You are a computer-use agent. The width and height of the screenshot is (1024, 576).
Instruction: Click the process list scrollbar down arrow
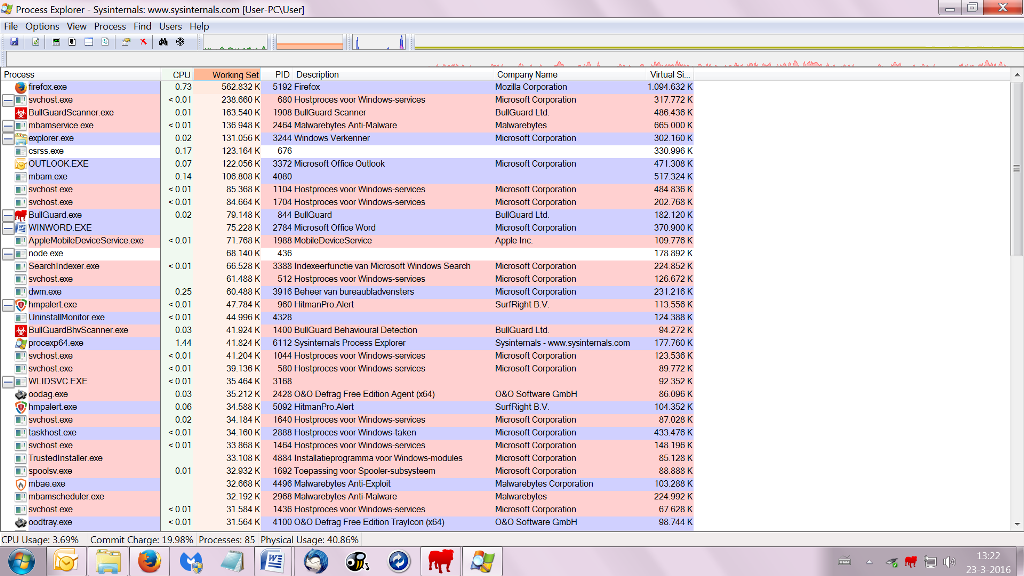pos(1017,524)
